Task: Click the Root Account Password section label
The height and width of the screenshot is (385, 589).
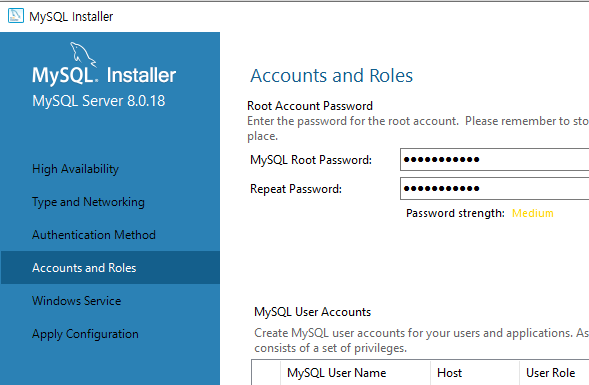Action: click(310, 106)
